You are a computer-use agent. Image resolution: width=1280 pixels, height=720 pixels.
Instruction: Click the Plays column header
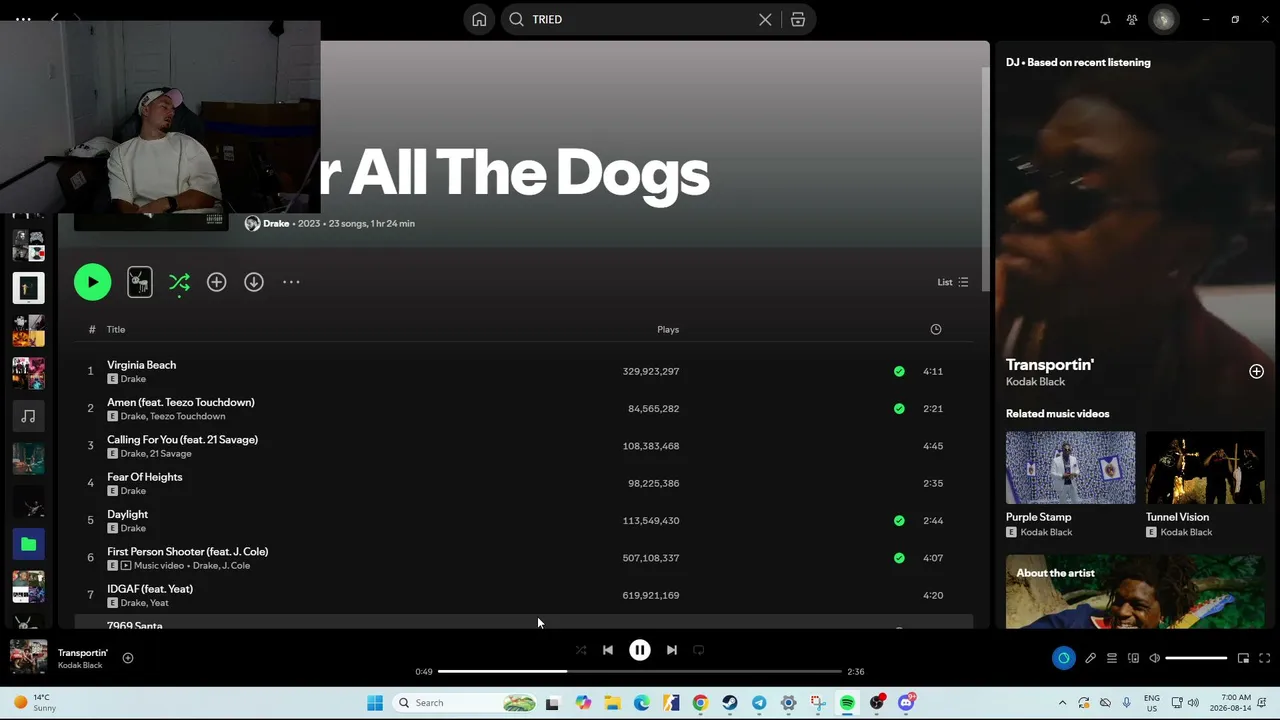tap(668, 329)
